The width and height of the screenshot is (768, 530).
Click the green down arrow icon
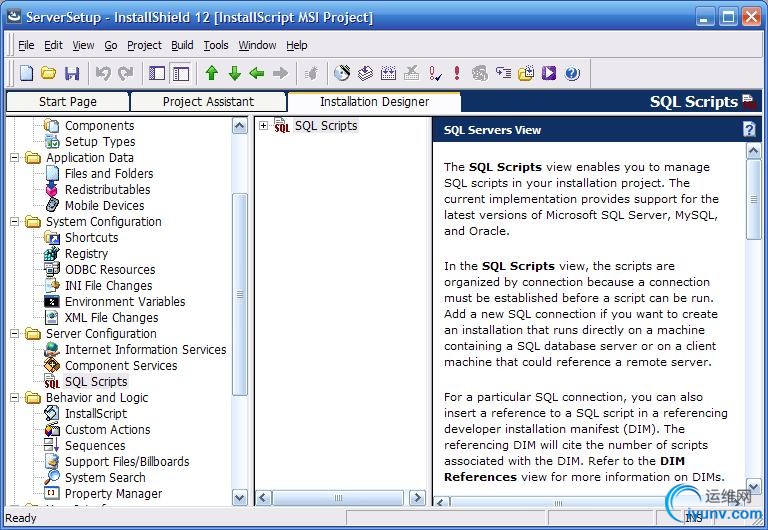coord(235,73)
